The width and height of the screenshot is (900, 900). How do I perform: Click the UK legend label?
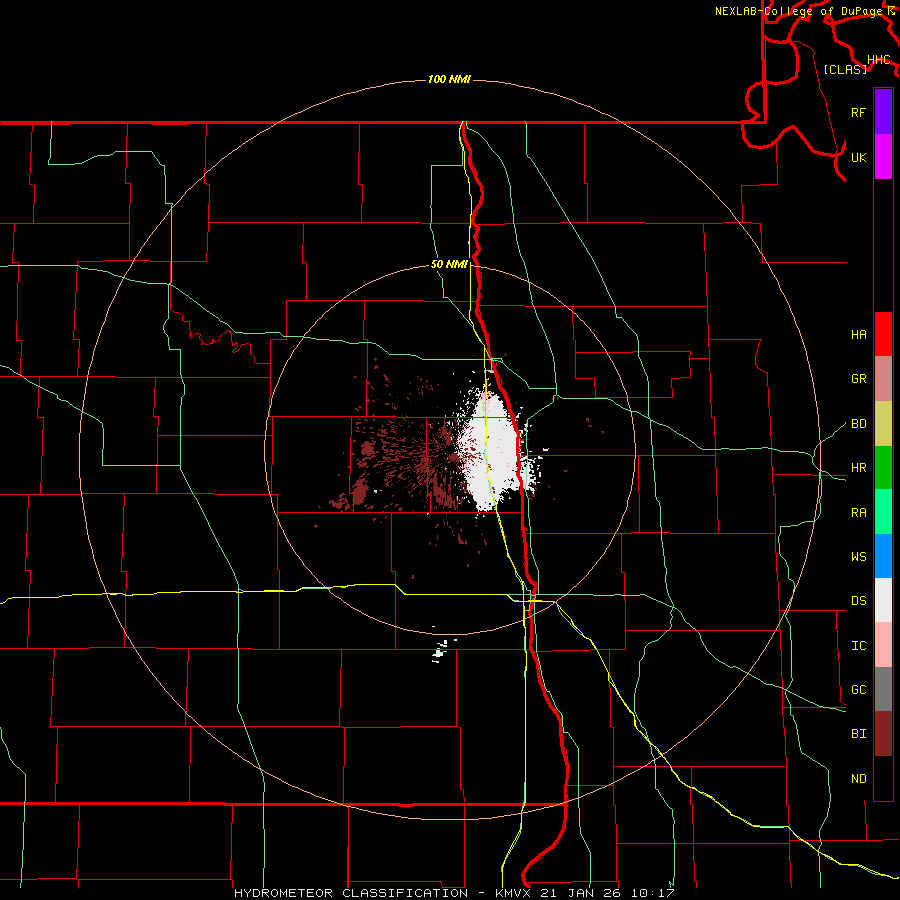coord(859,157)
